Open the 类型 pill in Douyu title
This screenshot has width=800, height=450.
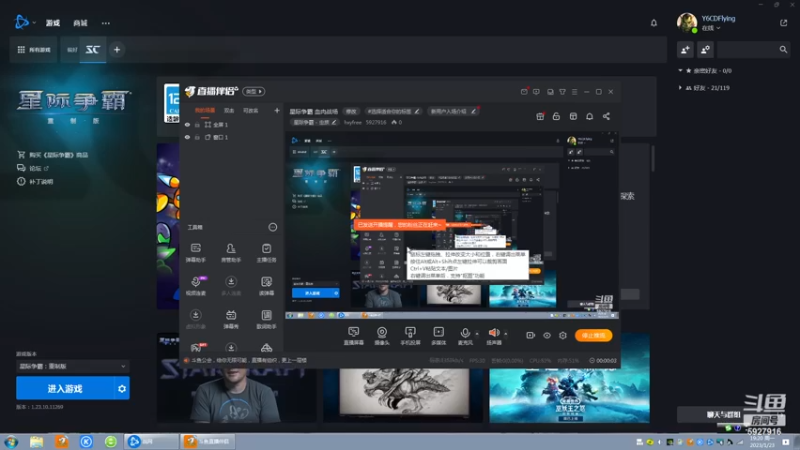click(254, 91)
